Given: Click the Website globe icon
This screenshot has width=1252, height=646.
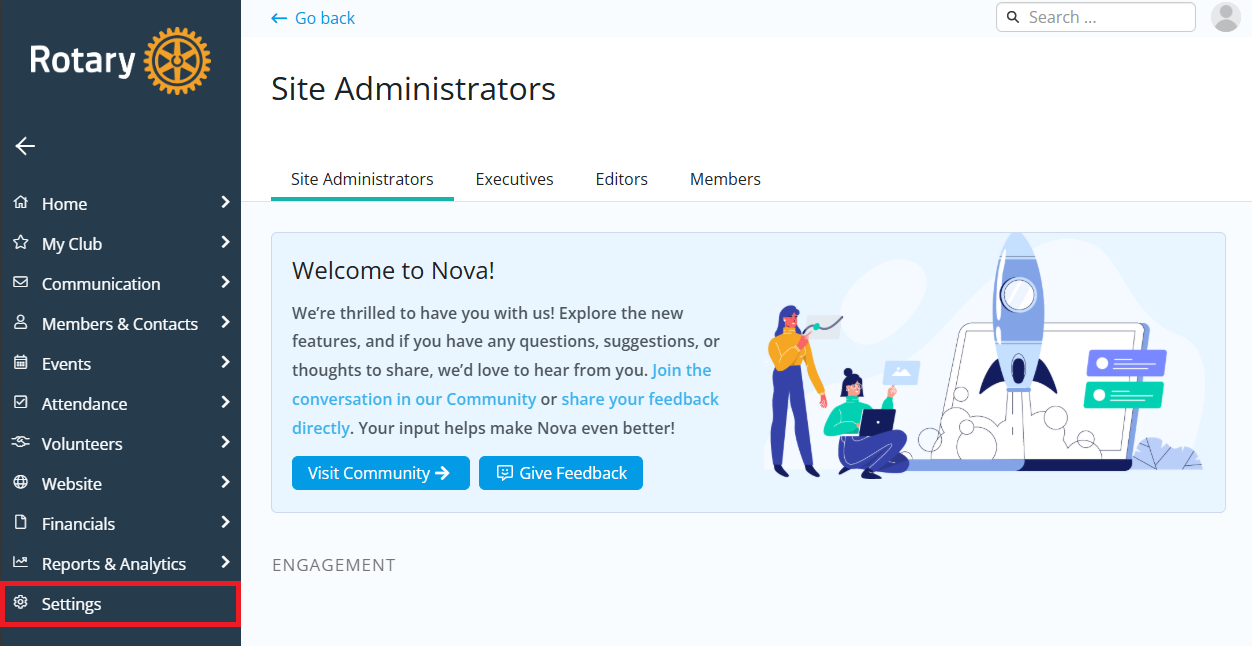Looking at the screenshot, I should (x=20, y=483).
